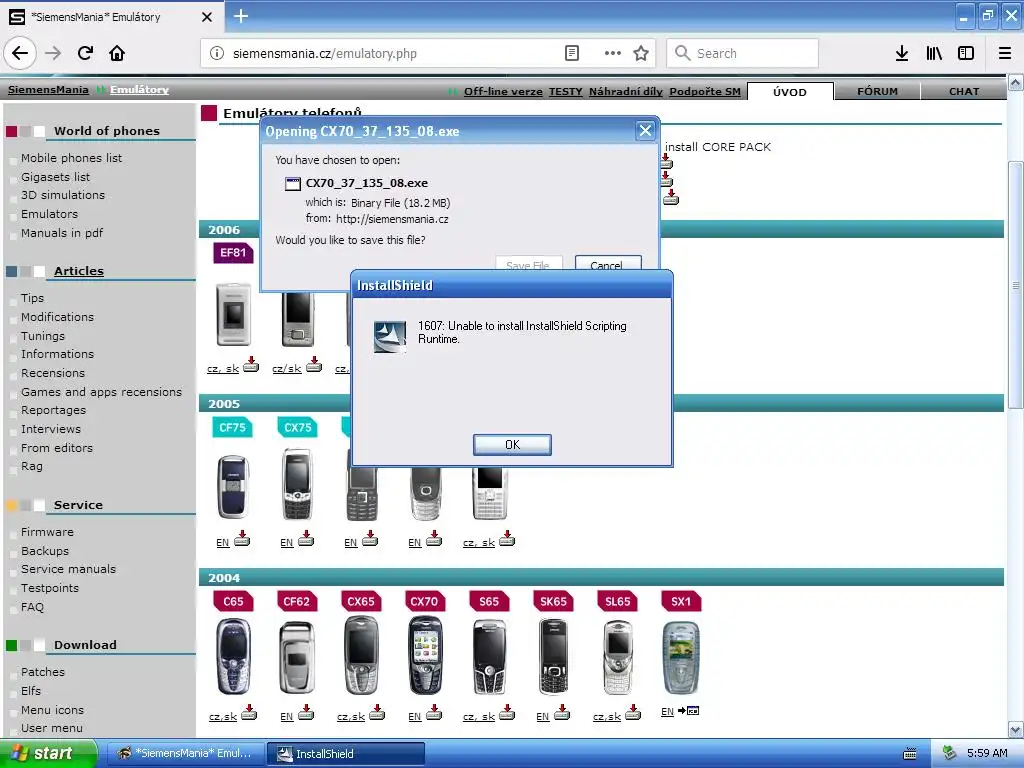Click the C65 phone thumbnail image
Viewport: 1024px width, 768px height.
tap(233, 656)
